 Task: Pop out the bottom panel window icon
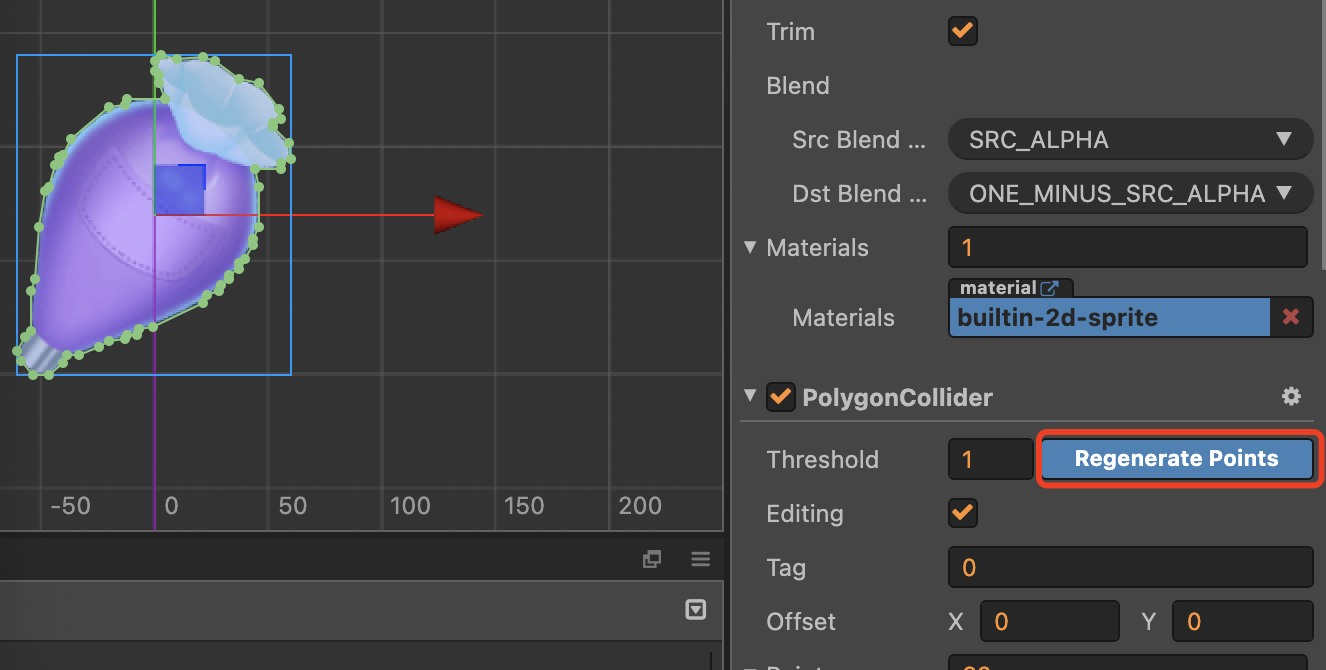pyautogui.click(x=652, y=559)
